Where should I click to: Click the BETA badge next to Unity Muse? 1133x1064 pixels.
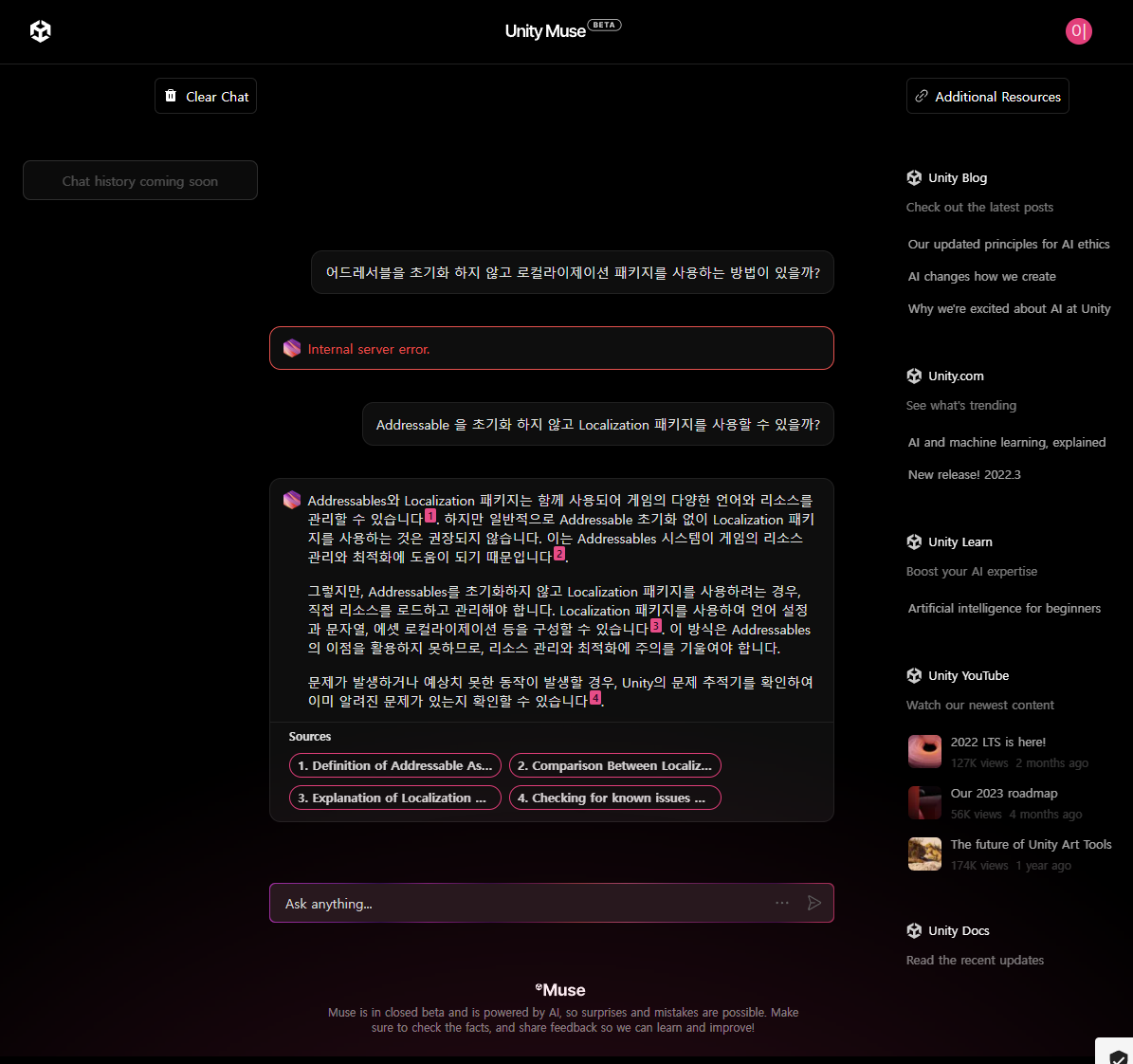(604, 25)
